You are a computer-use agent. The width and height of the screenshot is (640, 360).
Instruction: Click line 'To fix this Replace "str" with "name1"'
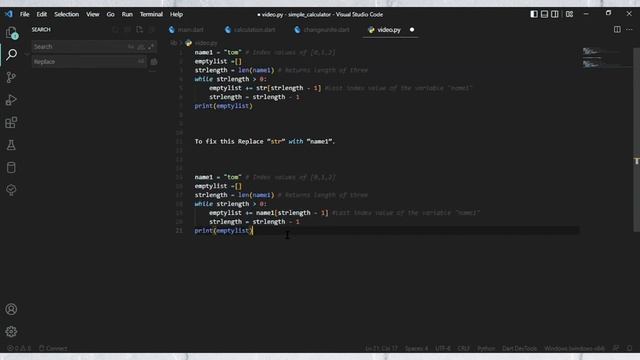265,142
